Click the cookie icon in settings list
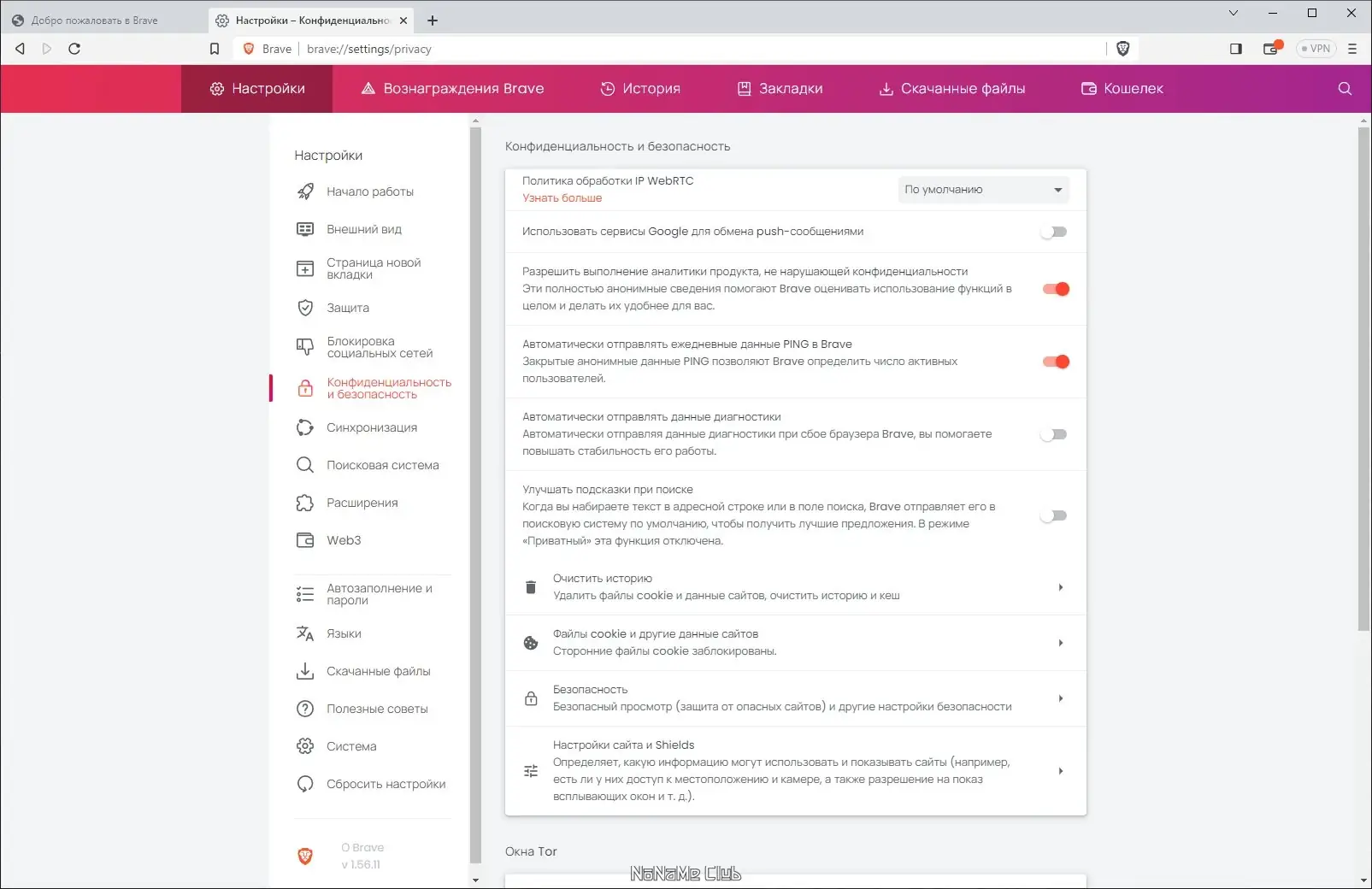Image resolution: width=1372 pixels, height=889 pixels. (531, 643)
